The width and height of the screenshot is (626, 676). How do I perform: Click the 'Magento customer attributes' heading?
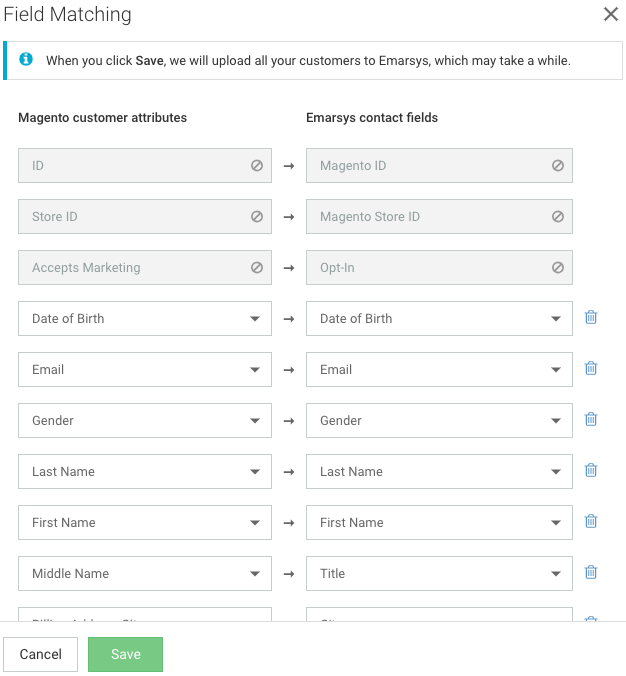coord(103,118)
